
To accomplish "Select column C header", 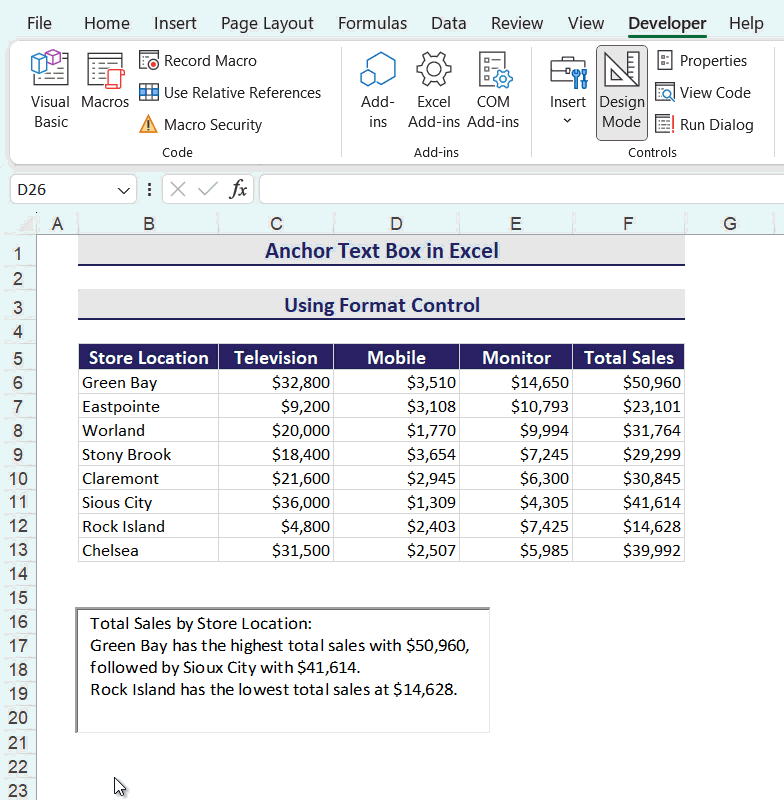I will click(276, 223).
